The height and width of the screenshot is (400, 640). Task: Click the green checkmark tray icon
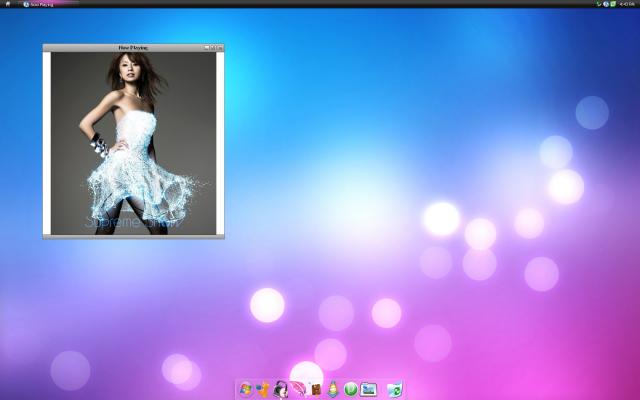(599, 4)
